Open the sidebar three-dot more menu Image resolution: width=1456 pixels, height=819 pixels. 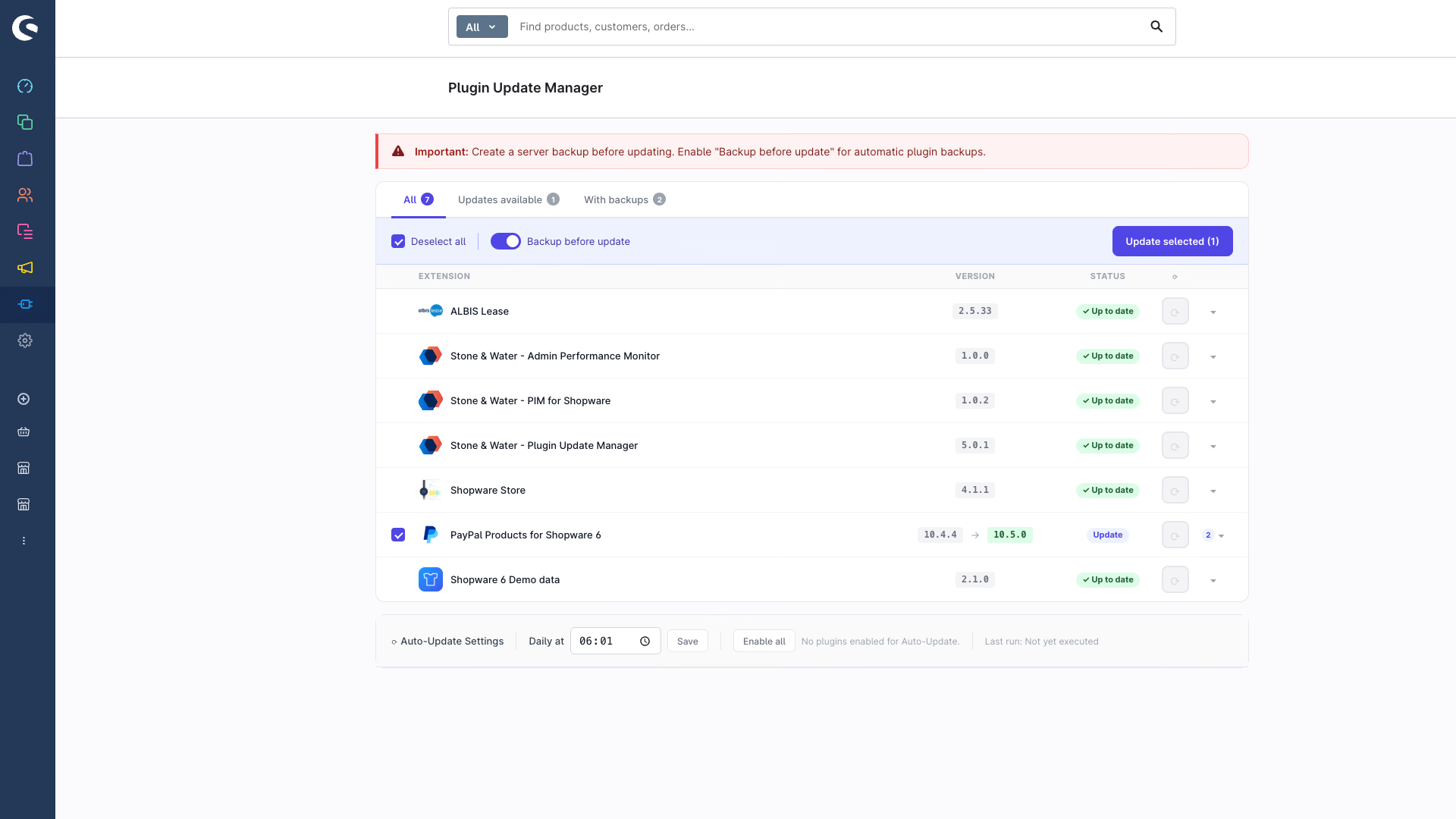pos(24,541)
